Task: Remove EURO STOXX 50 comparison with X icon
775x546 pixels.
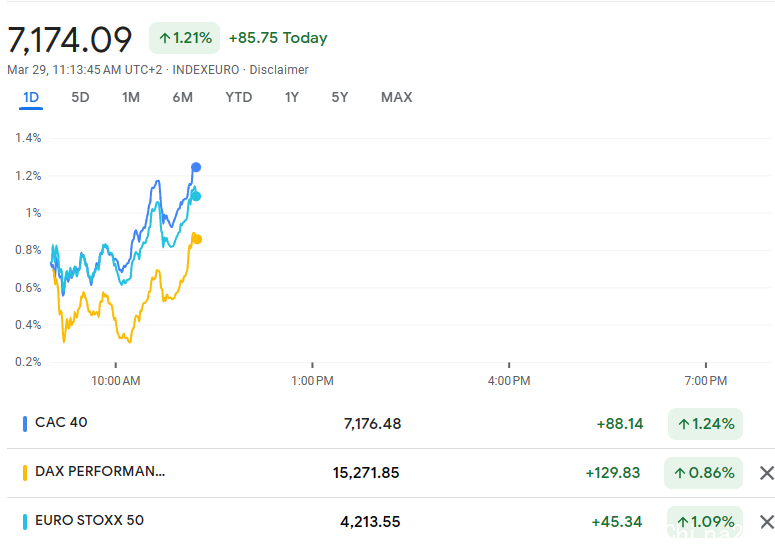Action: (x=767, y=522)
